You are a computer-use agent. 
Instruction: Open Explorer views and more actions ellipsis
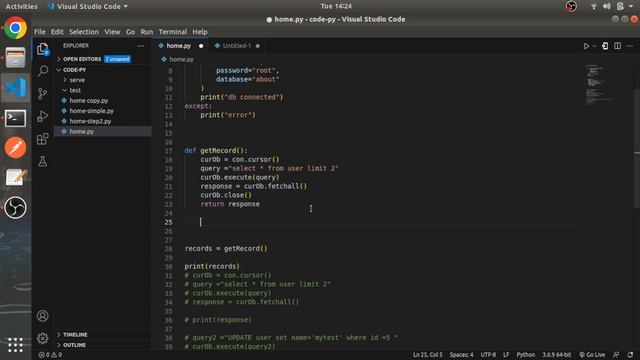141,46
